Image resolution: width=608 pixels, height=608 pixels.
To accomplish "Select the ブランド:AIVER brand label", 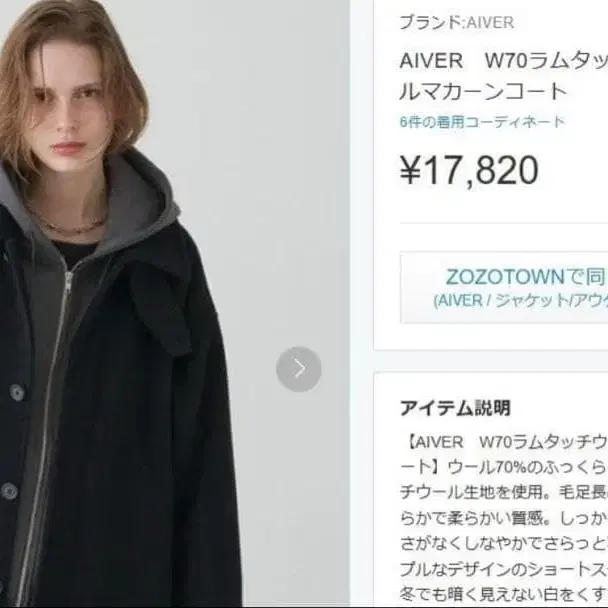I will pos(457,22).
